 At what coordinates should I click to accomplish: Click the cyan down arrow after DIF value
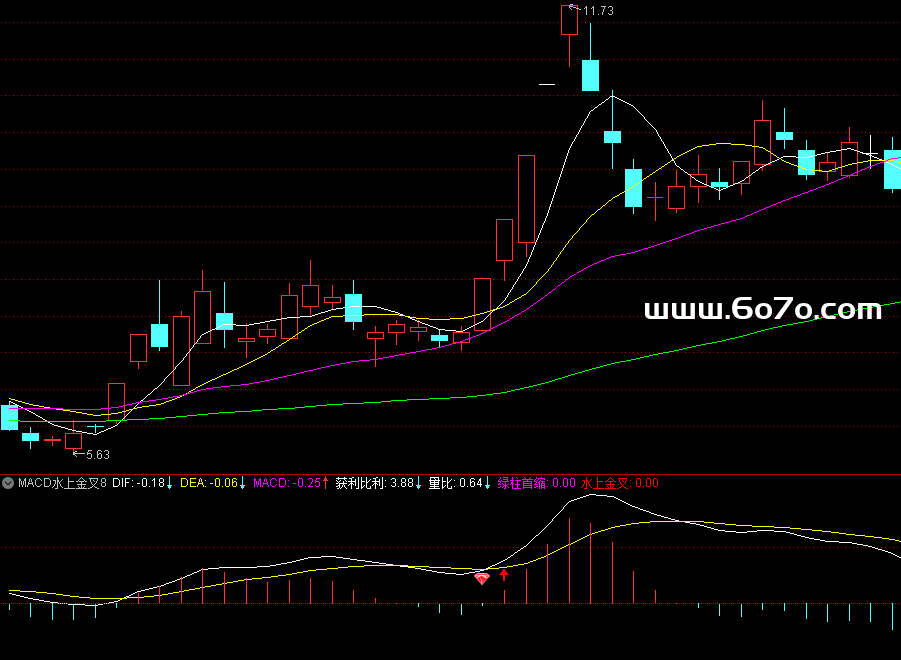click(x=170, y=483)
